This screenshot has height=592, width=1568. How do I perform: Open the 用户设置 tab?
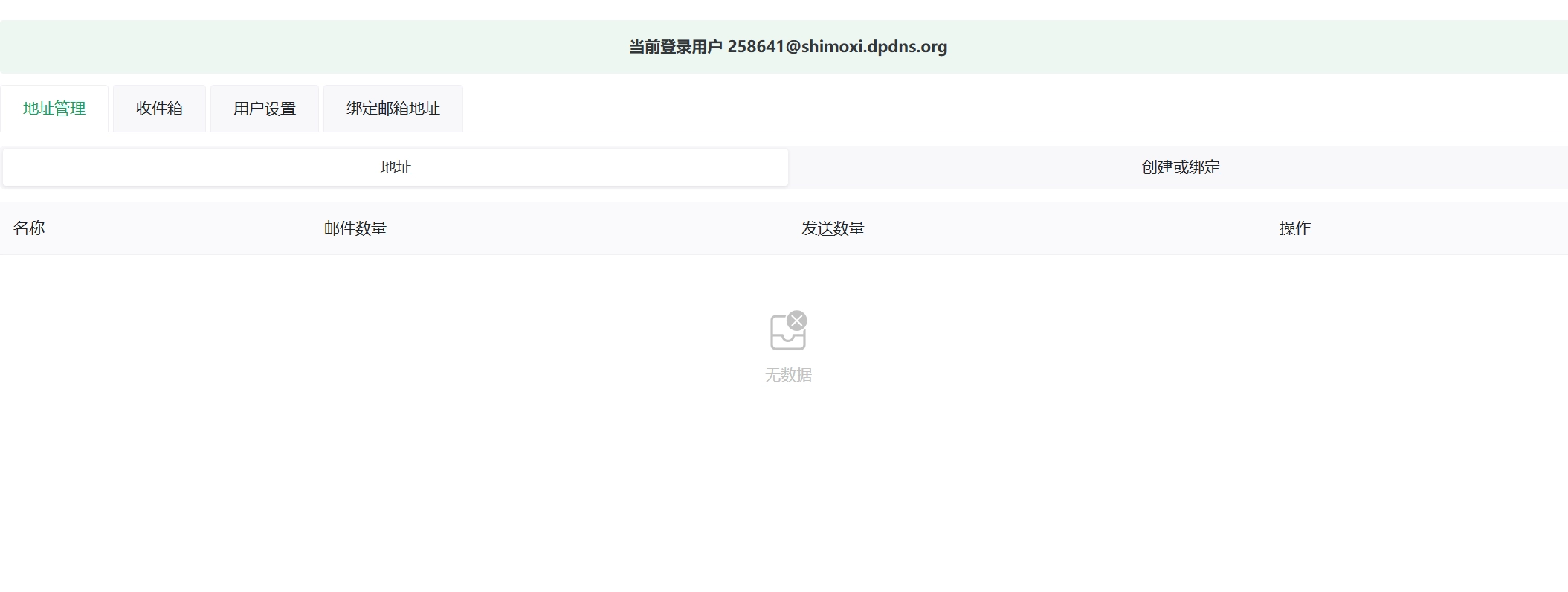(x=265, y=109)
